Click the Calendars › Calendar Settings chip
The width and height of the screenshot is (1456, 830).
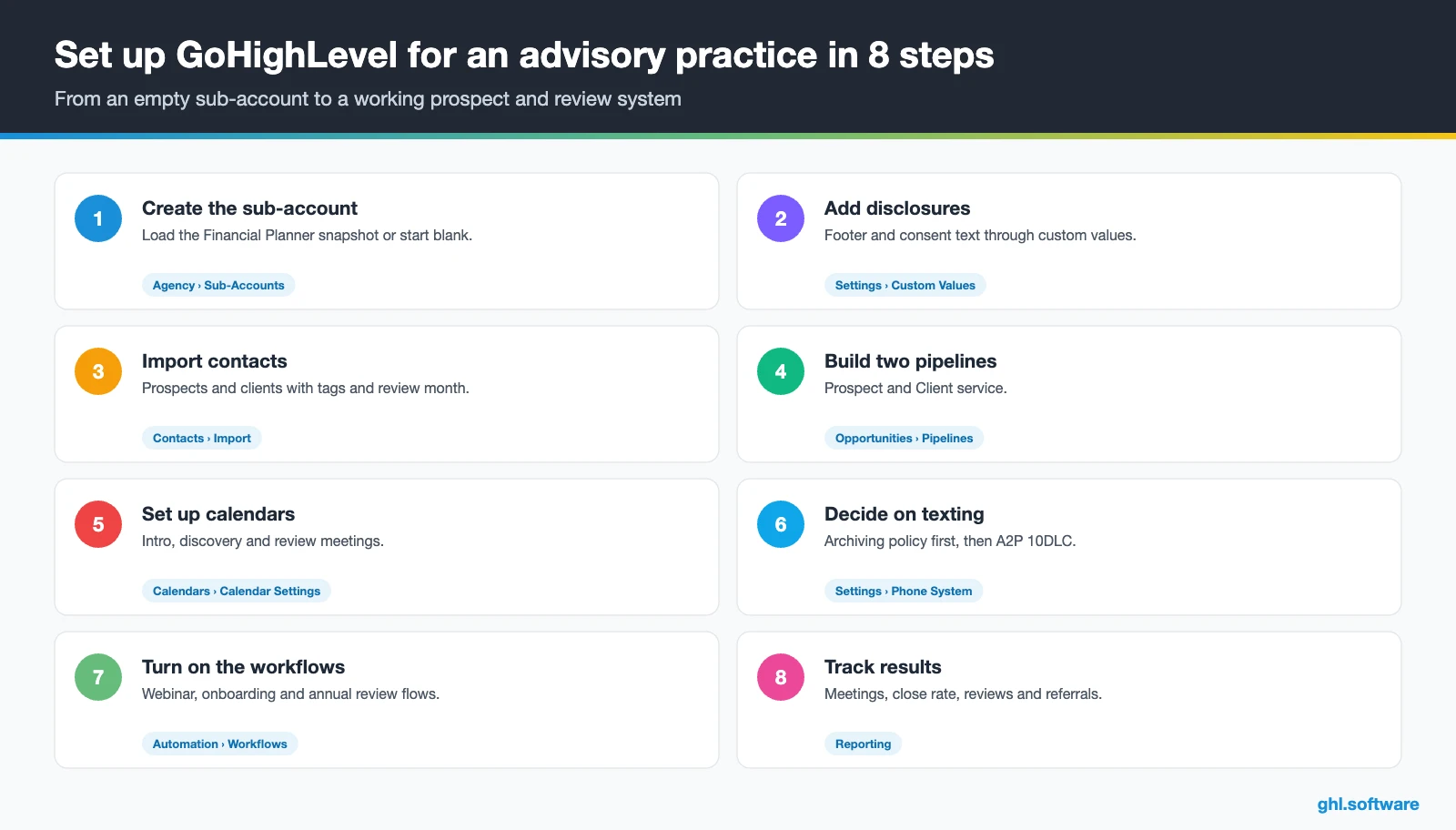coord(237,591)
